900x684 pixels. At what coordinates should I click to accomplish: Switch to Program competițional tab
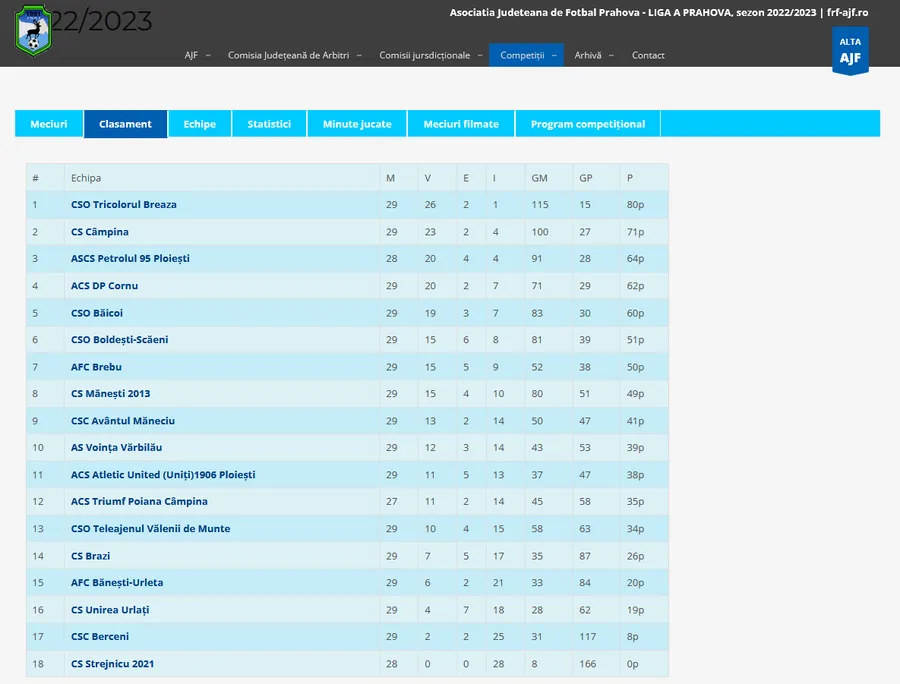(588, 124)
